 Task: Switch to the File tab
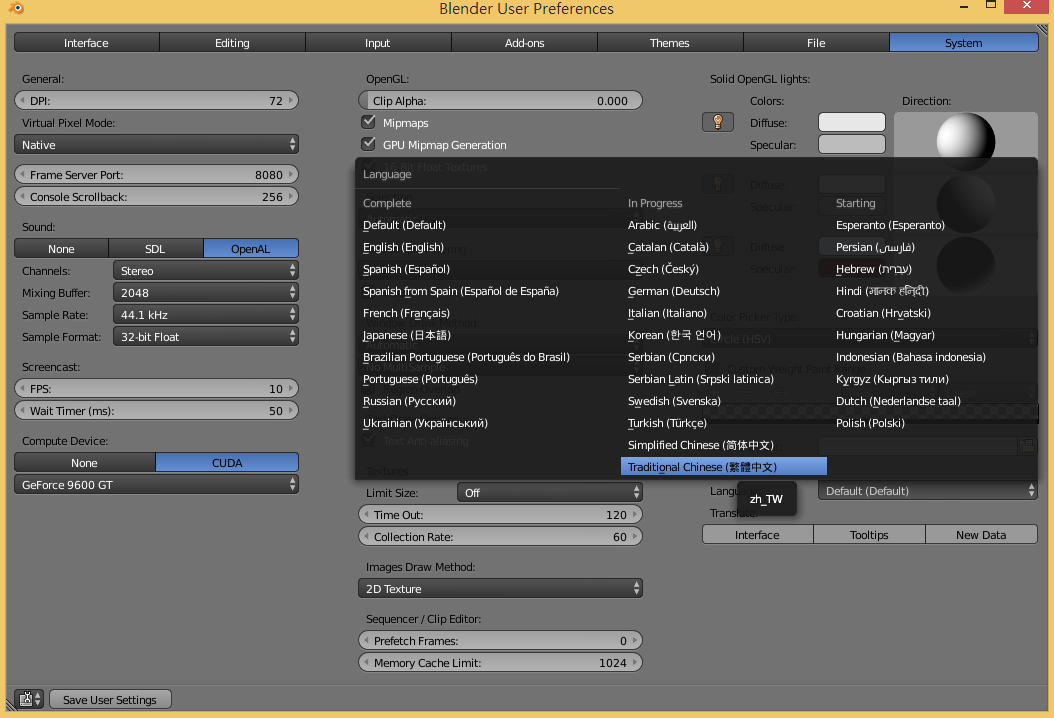click(x=816, y=42)
